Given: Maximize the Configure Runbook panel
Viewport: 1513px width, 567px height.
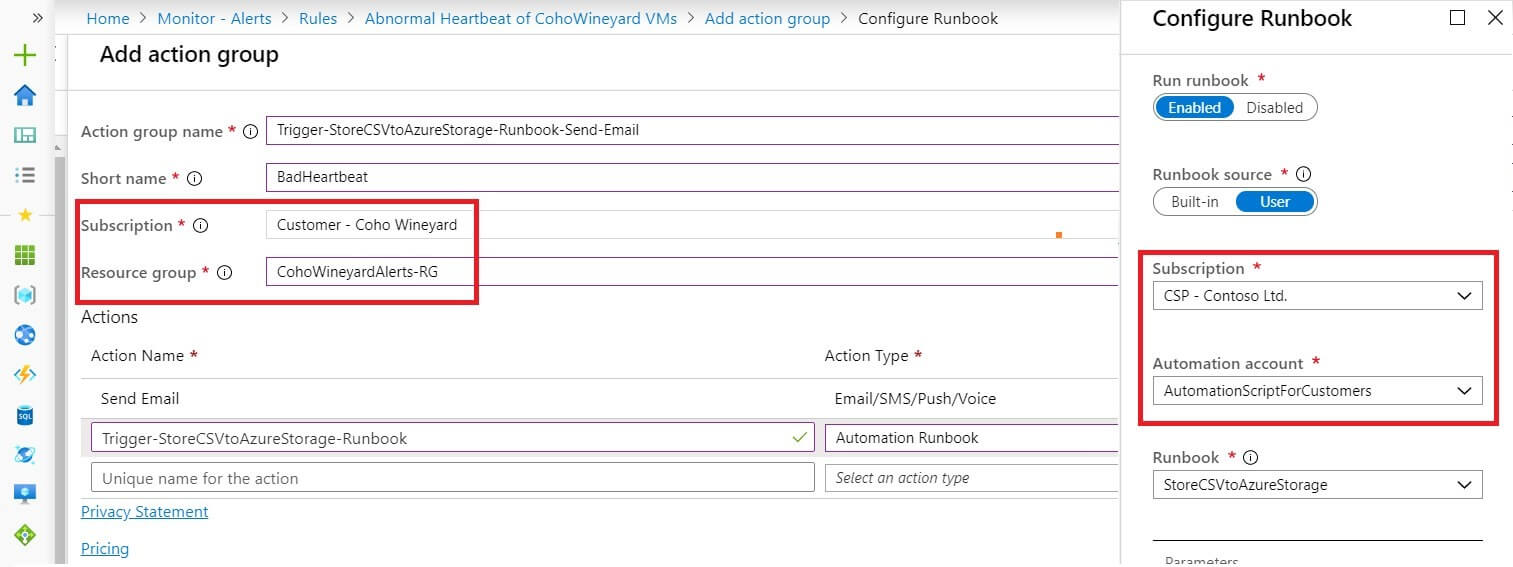Looking at the screenshot, I should coord(1457,18).
